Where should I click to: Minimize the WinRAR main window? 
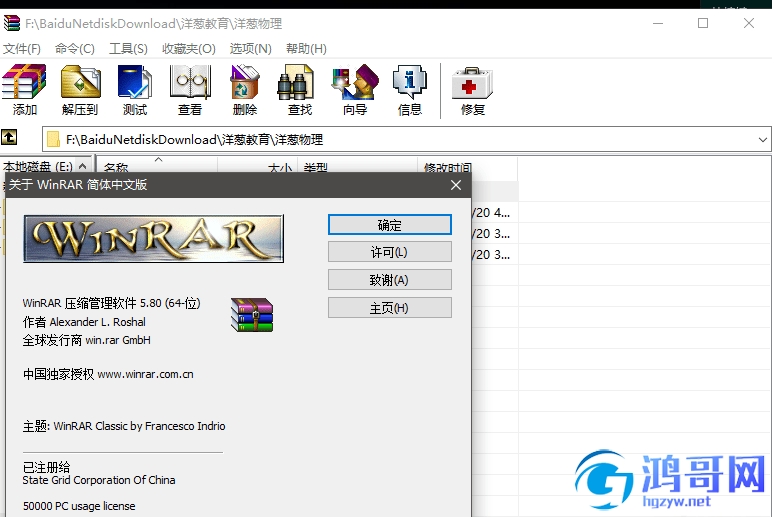click(658, 23)
